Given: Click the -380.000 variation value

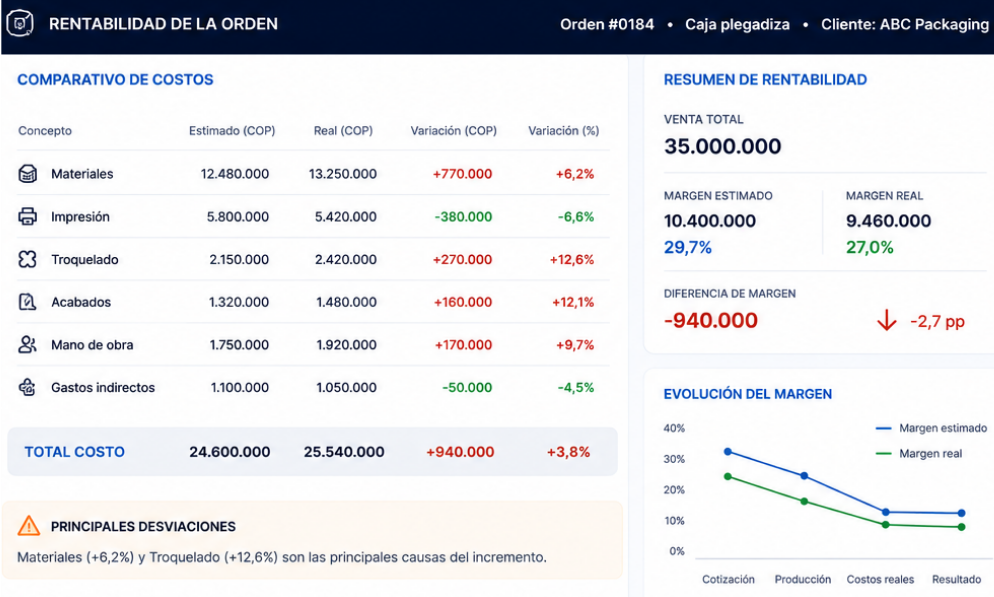Looking at the screenshot, I should point(463,217).
